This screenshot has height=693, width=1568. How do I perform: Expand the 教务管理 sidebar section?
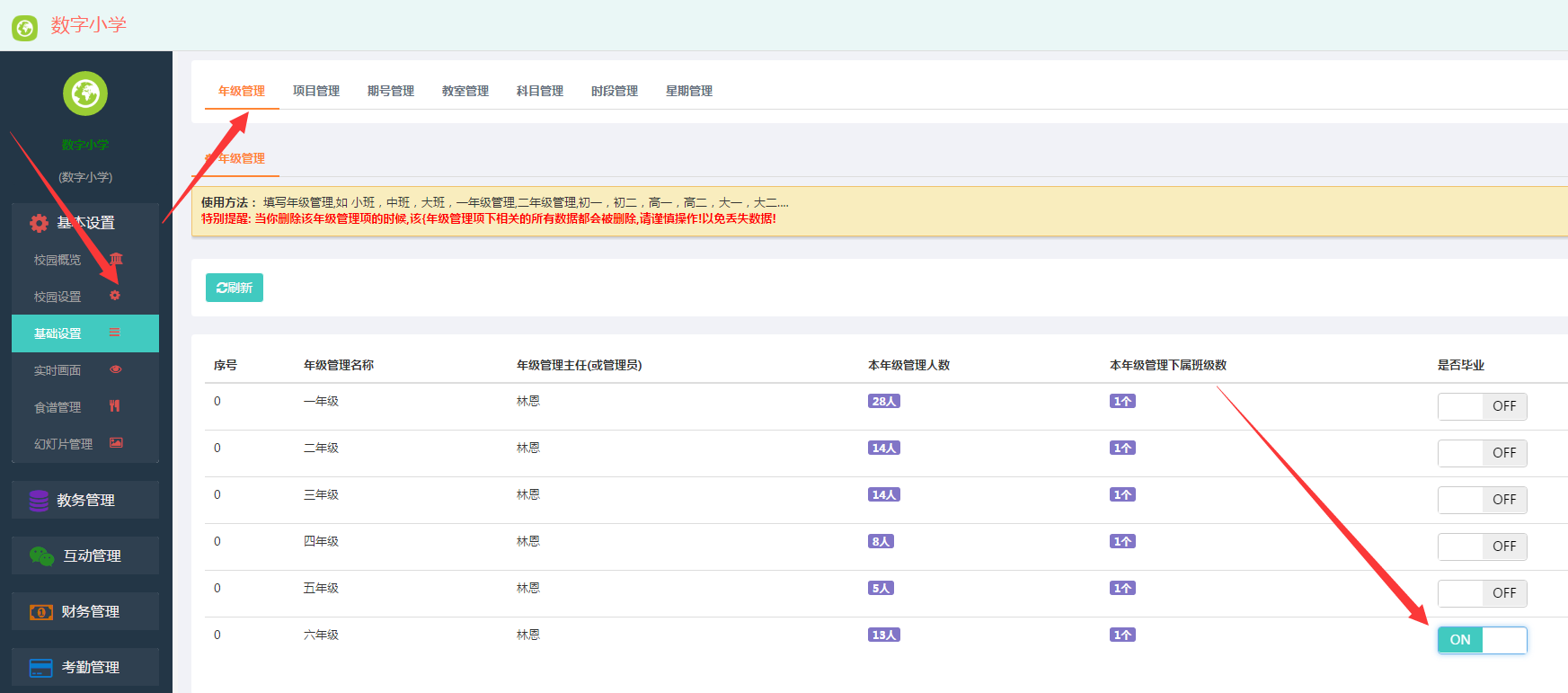pyautogui.click(x=85, y=500)
